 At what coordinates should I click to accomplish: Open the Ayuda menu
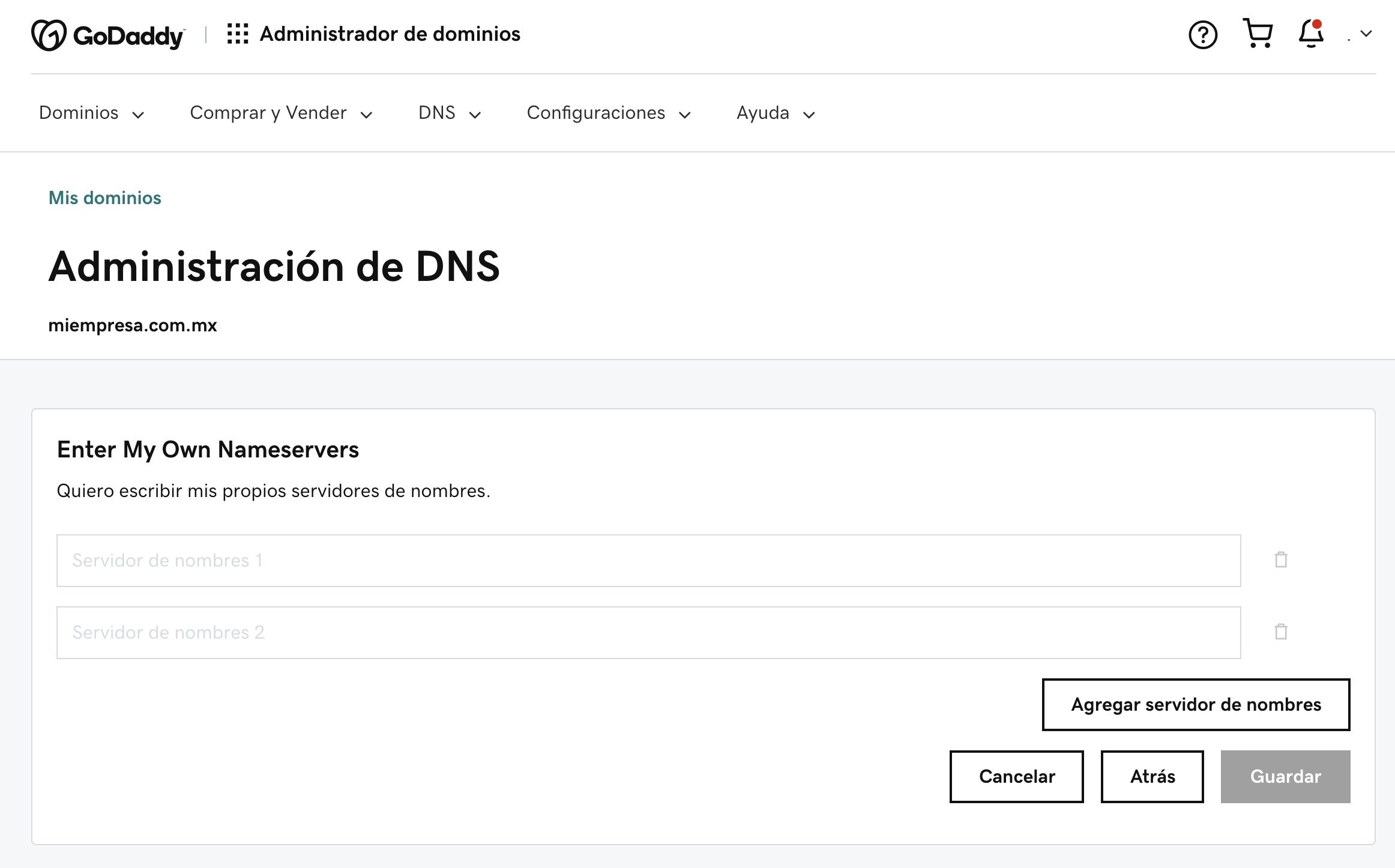(775, 113)
